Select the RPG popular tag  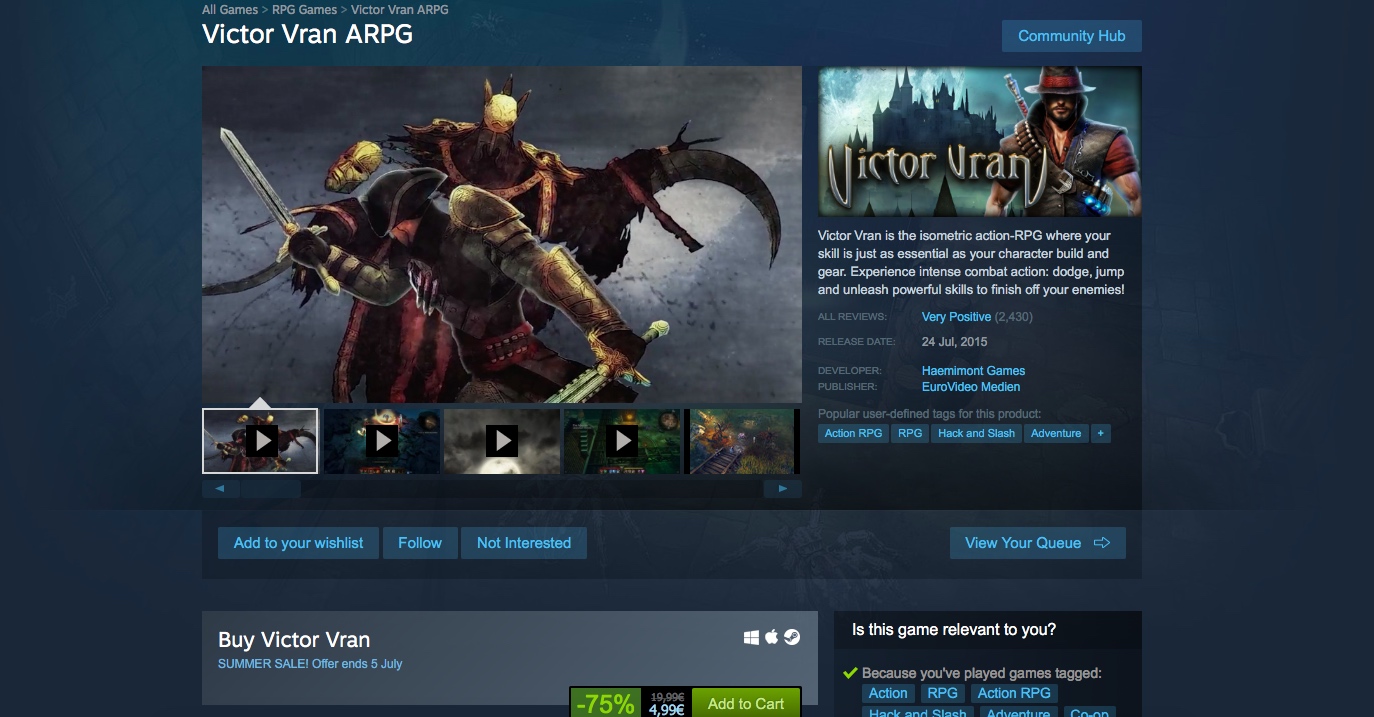point(910,433)
